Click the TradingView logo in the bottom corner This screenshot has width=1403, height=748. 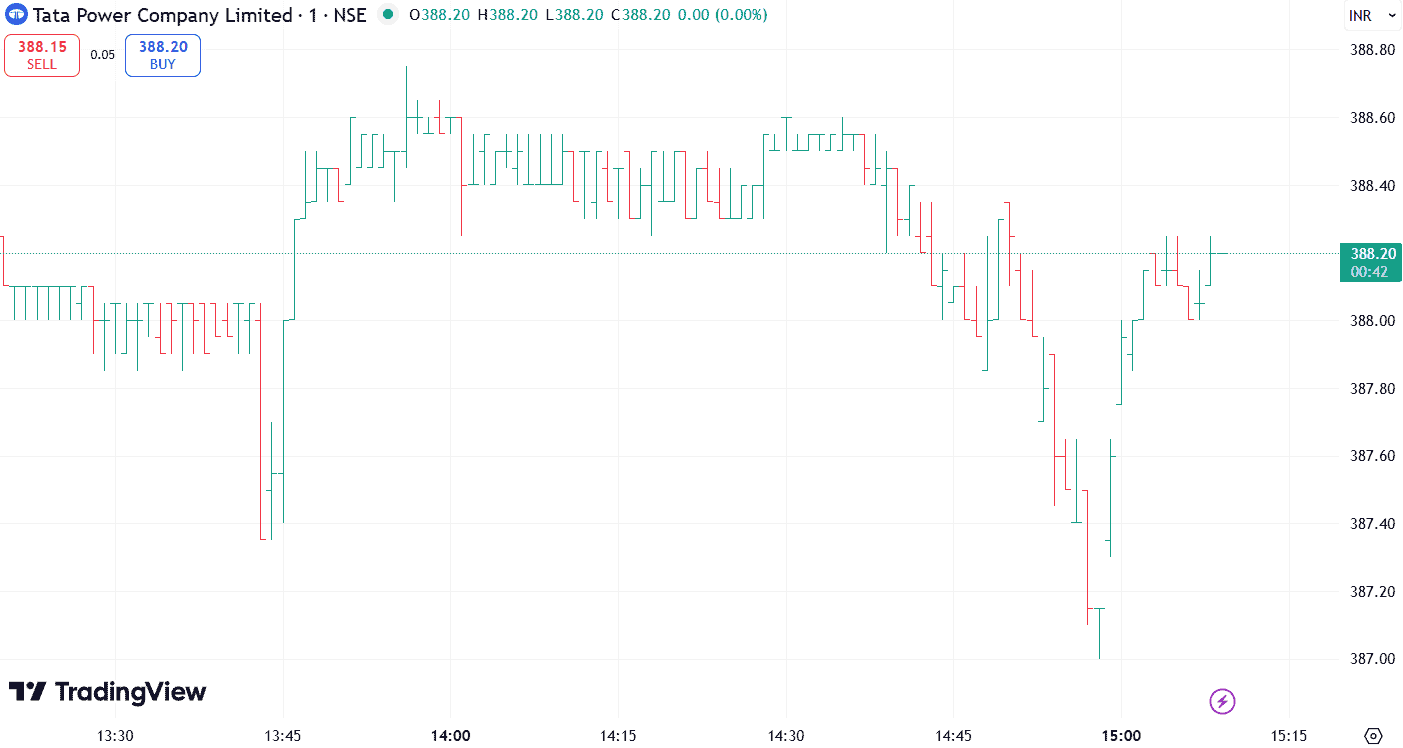105,692
